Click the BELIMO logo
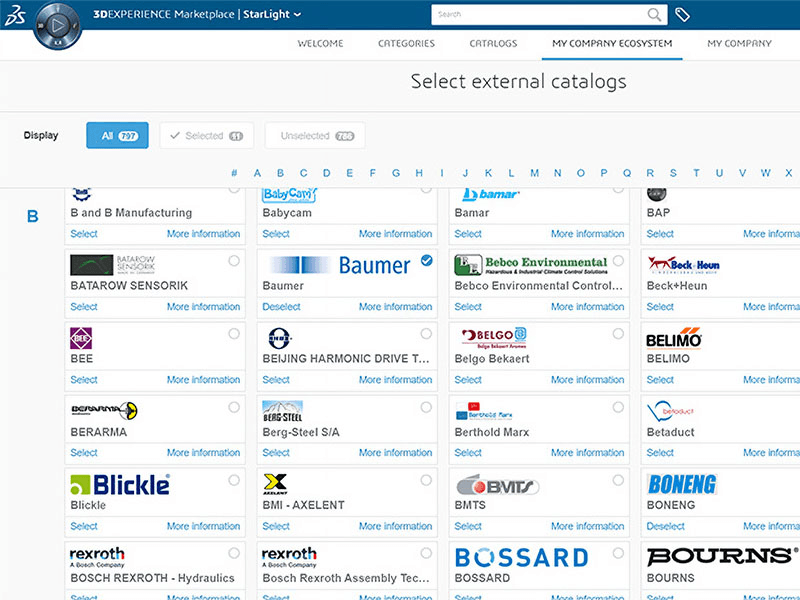 pos(674,339)
